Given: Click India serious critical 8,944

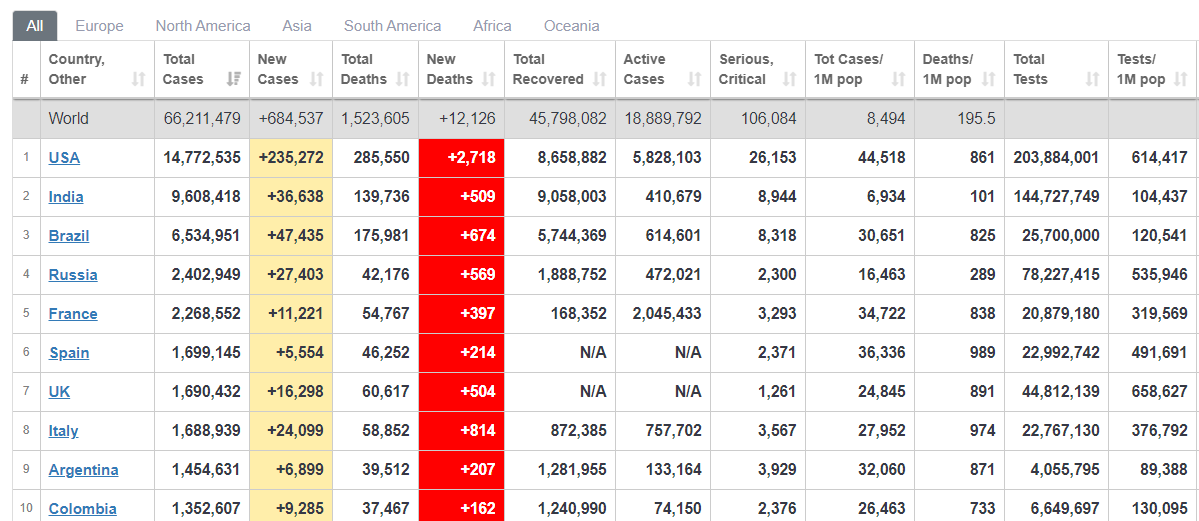Looking at the screenshot, I should pyautogui.click(x=776, y=197).
